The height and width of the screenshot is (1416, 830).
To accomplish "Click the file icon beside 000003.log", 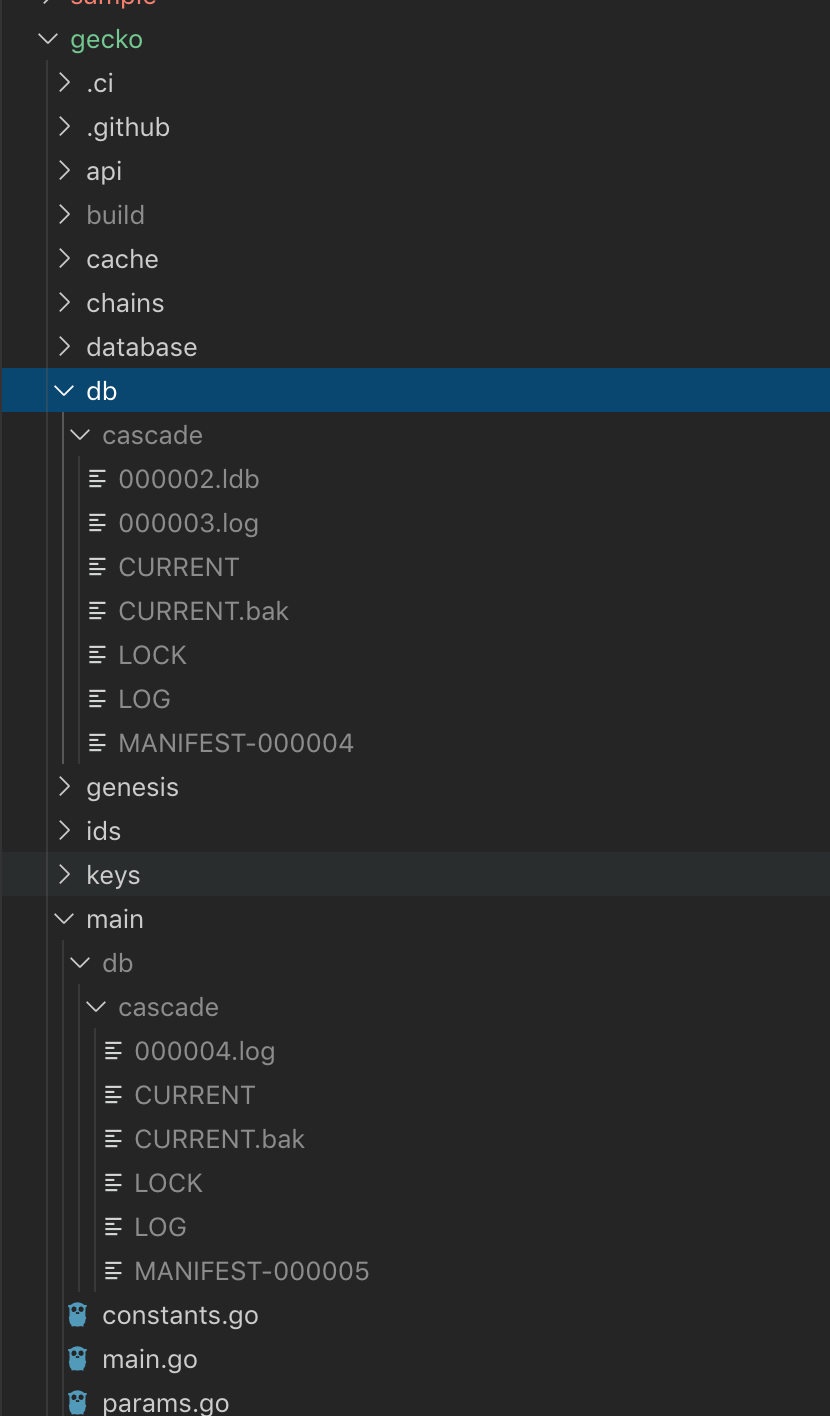I will click(x=98, y=522).
